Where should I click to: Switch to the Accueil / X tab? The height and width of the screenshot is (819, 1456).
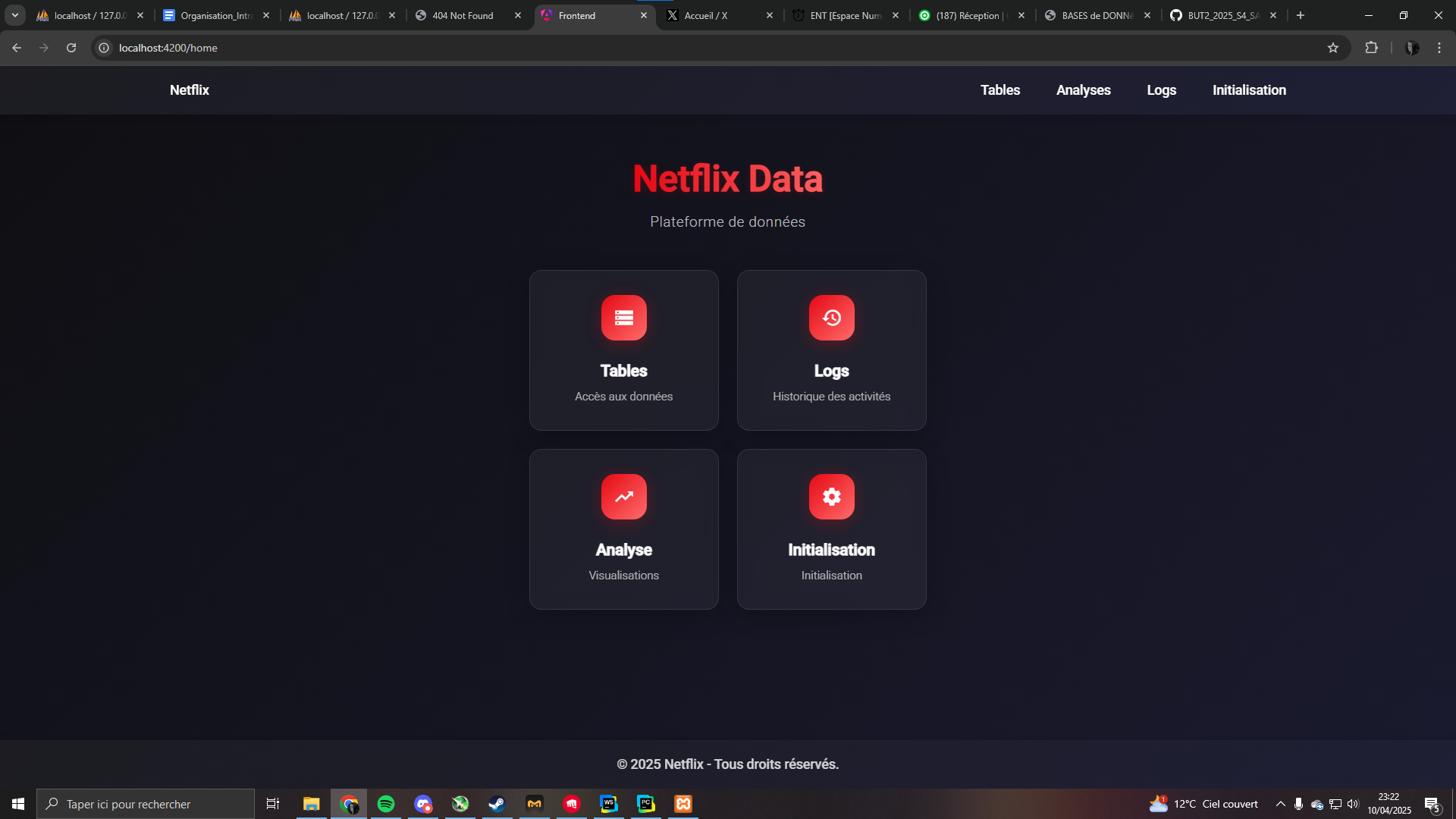point(720,15)
